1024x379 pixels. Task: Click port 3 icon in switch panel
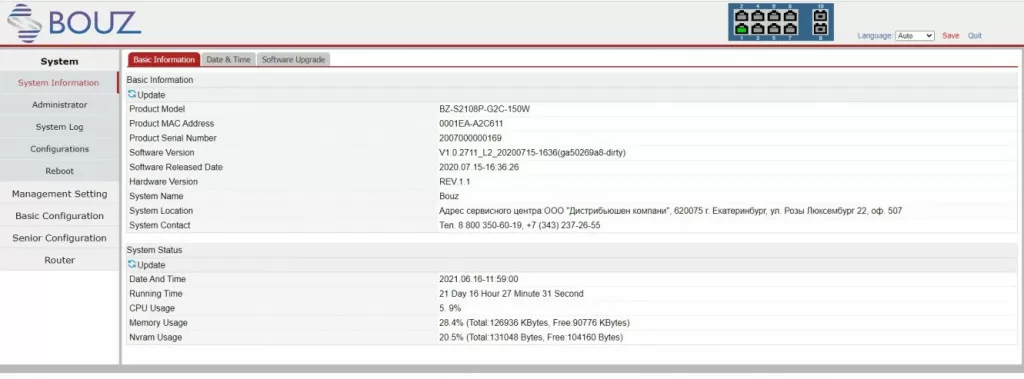[758, 29]
